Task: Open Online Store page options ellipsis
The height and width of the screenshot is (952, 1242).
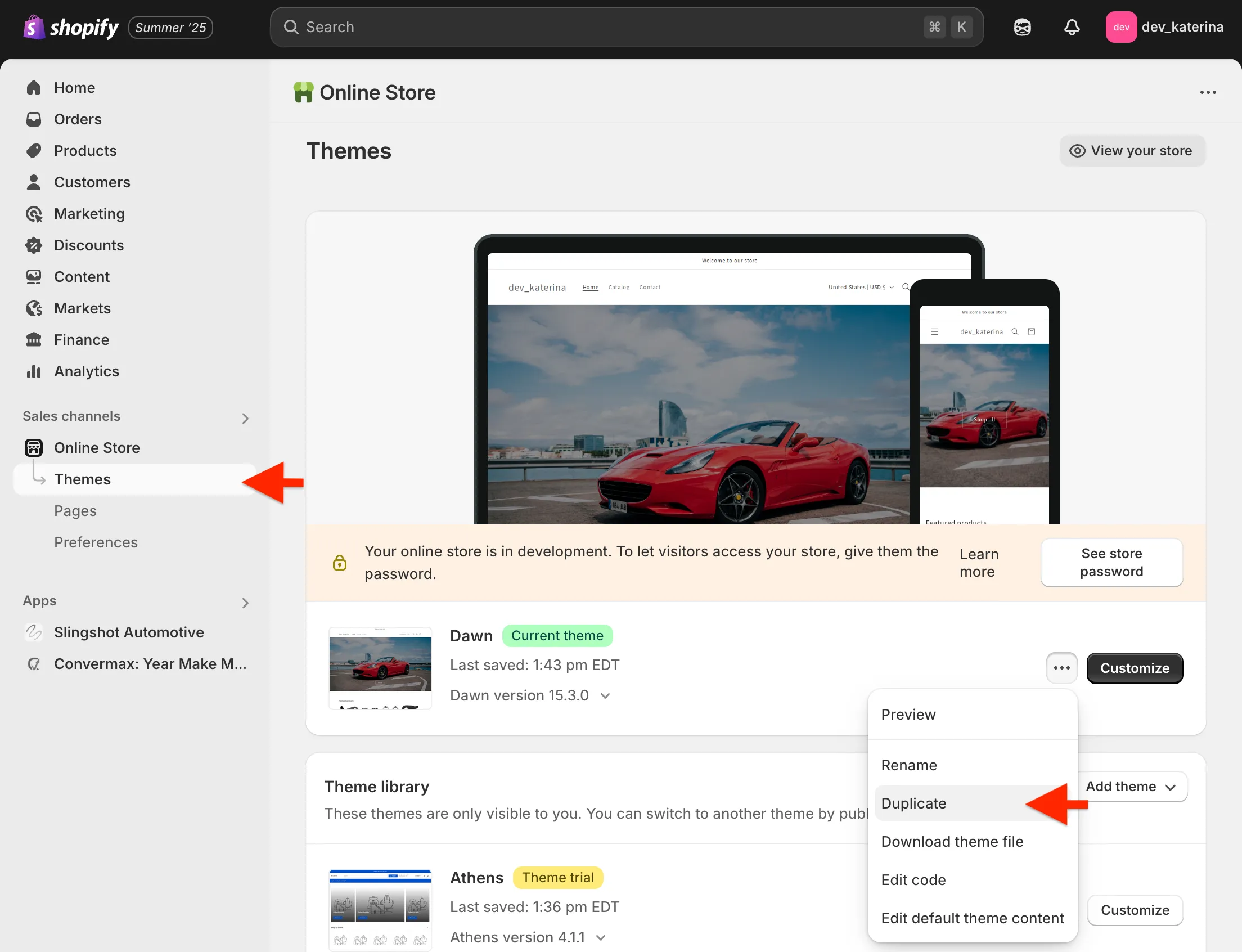Action: (1208, 92)
